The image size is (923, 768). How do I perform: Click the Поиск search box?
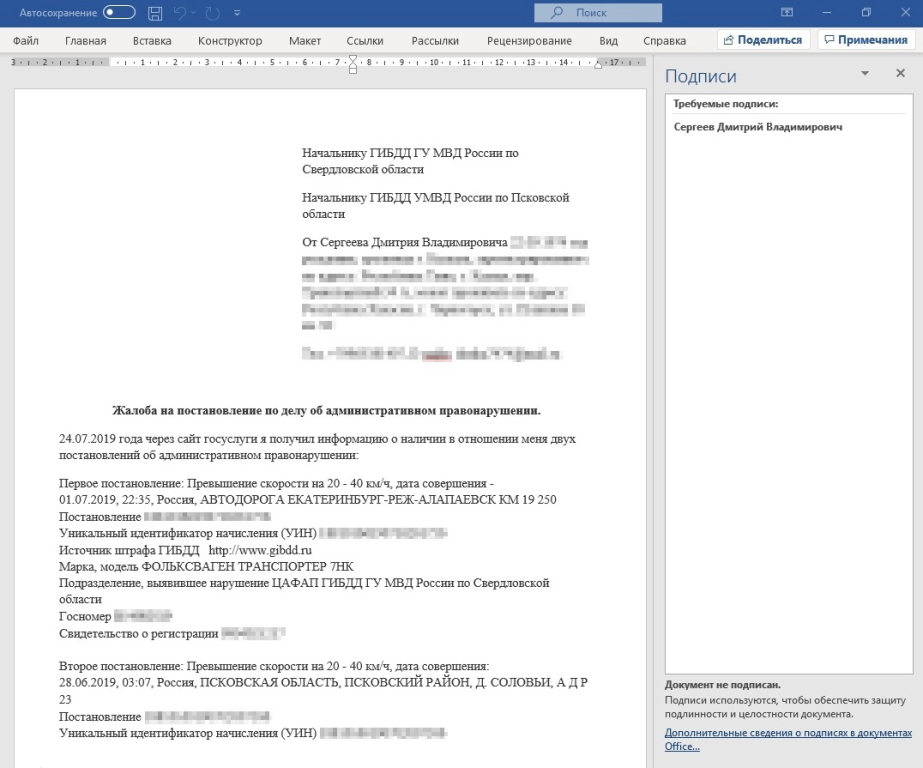pyautogui.click(x=599, y=13)
